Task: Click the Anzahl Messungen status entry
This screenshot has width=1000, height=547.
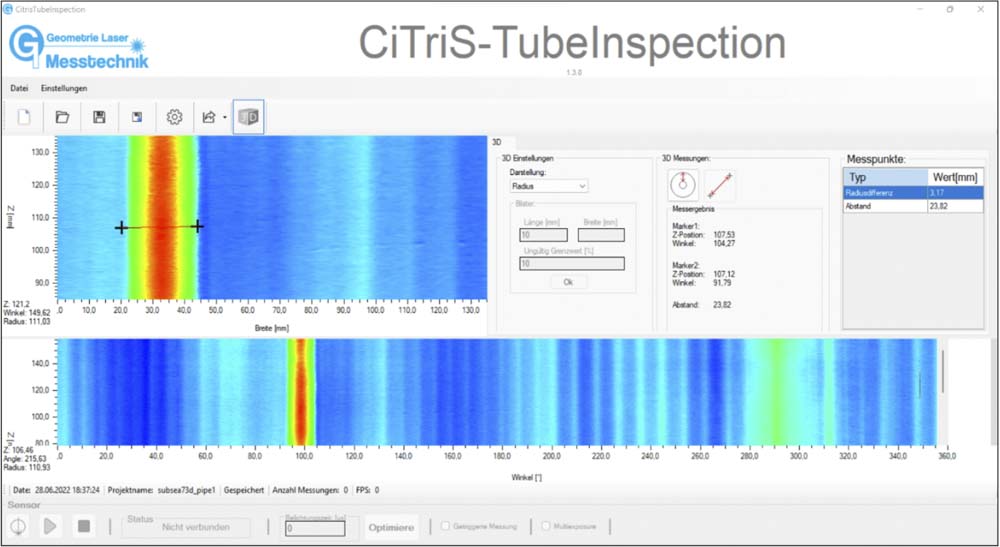Action: pyautogui.click(x=310, y=490)
